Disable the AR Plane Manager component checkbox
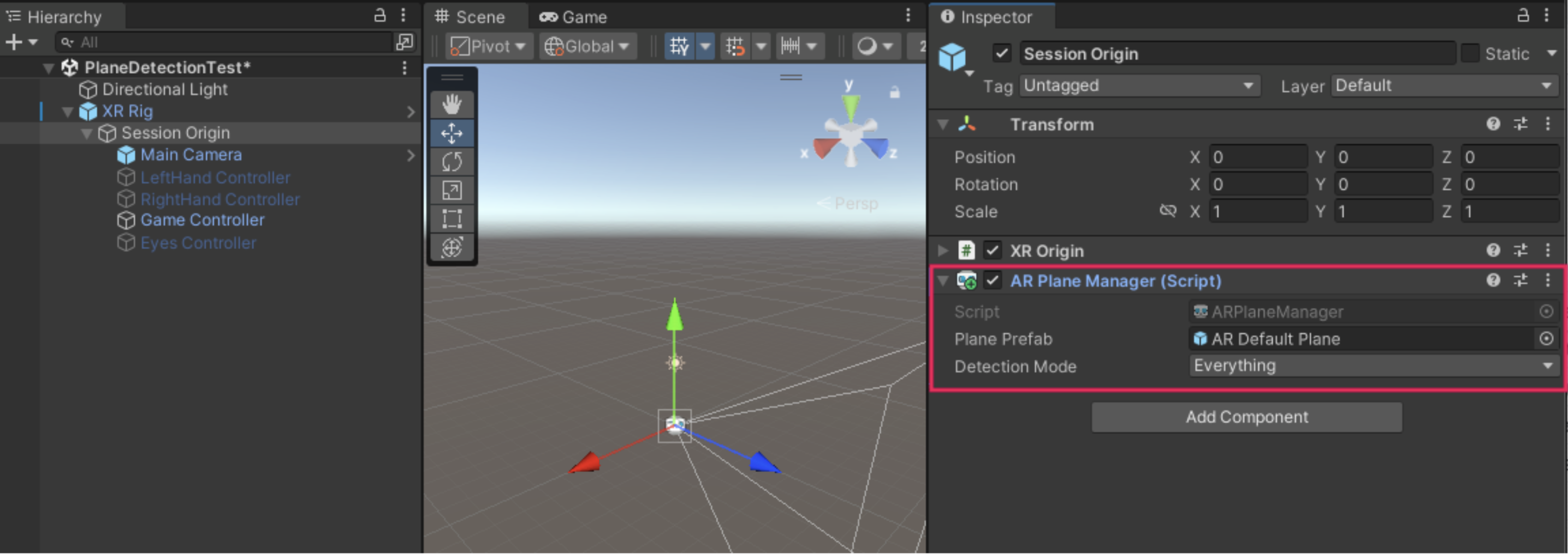The width and height of the screenshot is (1568, 554). (x=992, y=280)
